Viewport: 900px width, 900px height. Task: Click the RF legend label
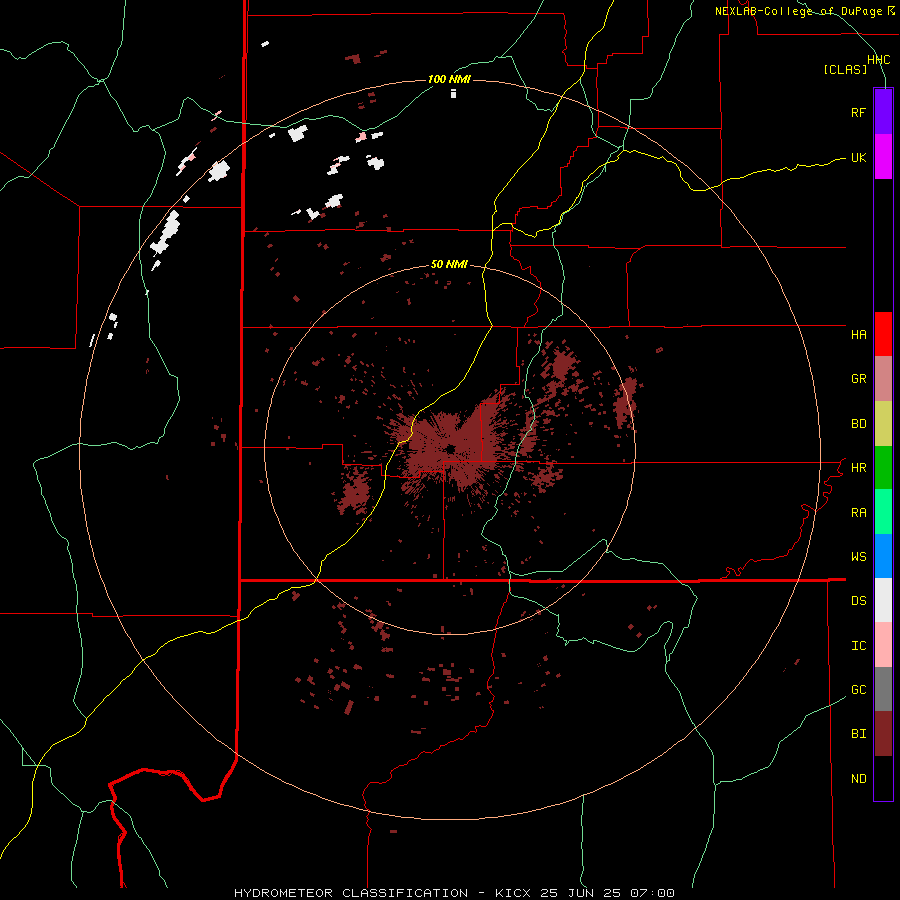858,113
